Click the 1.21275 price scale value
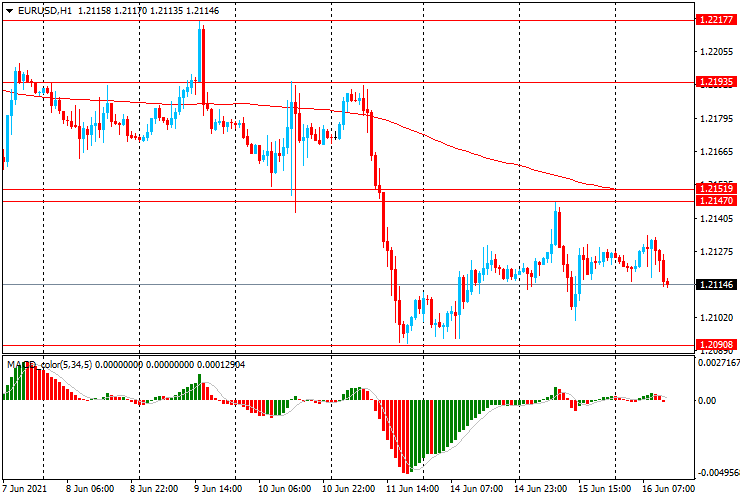 coord(716,251)
